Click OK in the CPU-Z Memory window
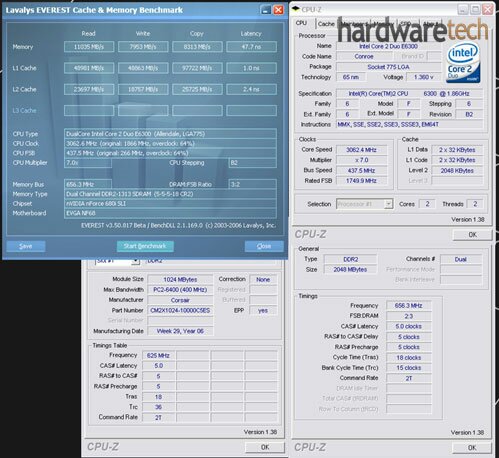This screenshot has height=458, width=499. click(x=472, y=447)
